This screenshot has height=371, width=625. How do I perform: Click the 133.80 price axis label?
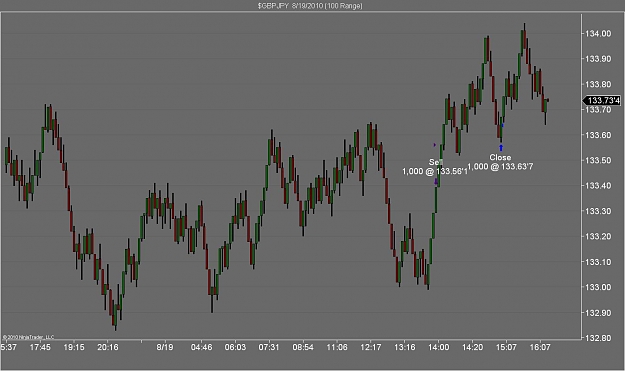coord(597,84)
